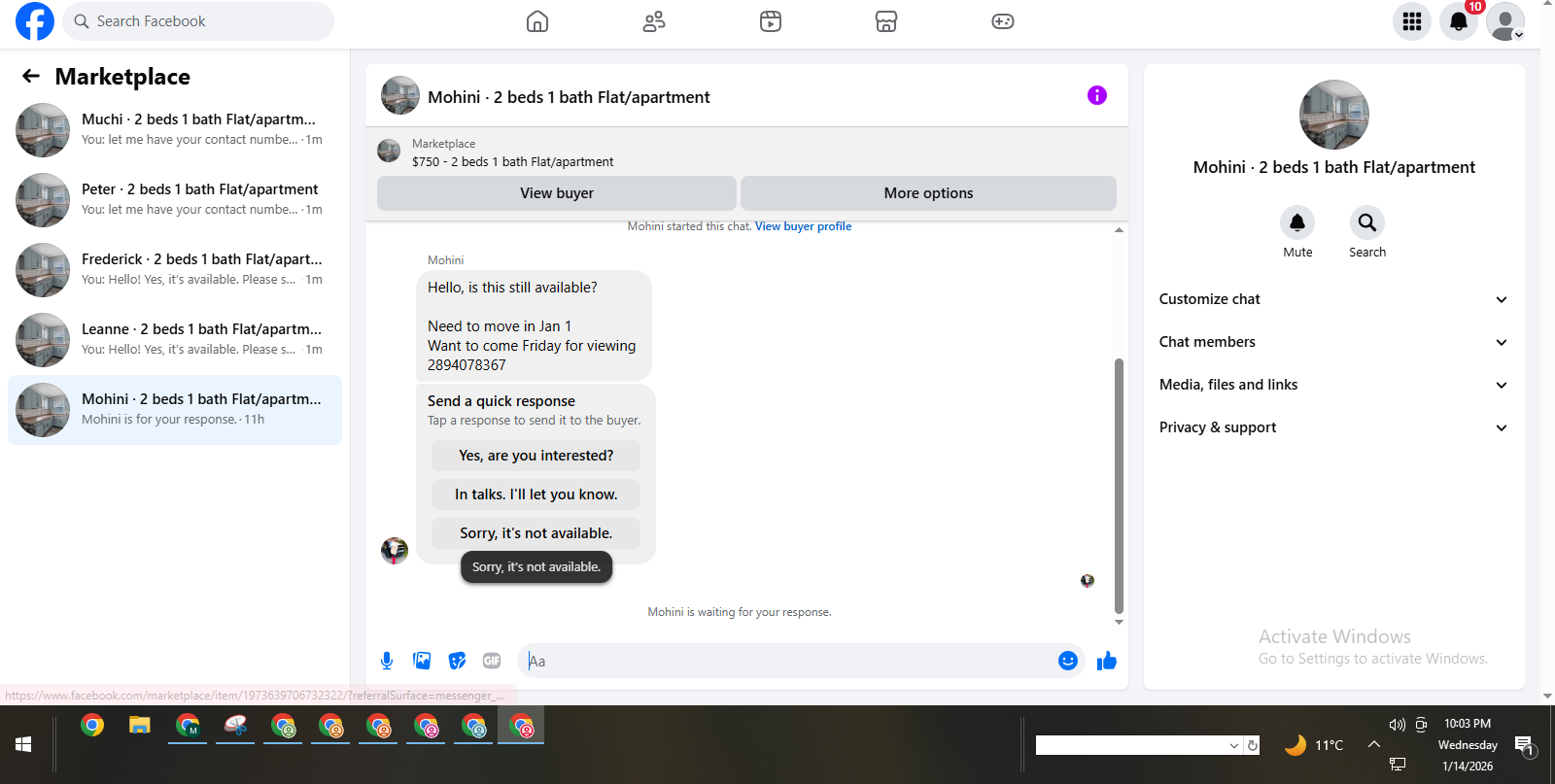Open the weather widget showing 11°C
Screen dimensions: 1555x784
pos(1314,745)
